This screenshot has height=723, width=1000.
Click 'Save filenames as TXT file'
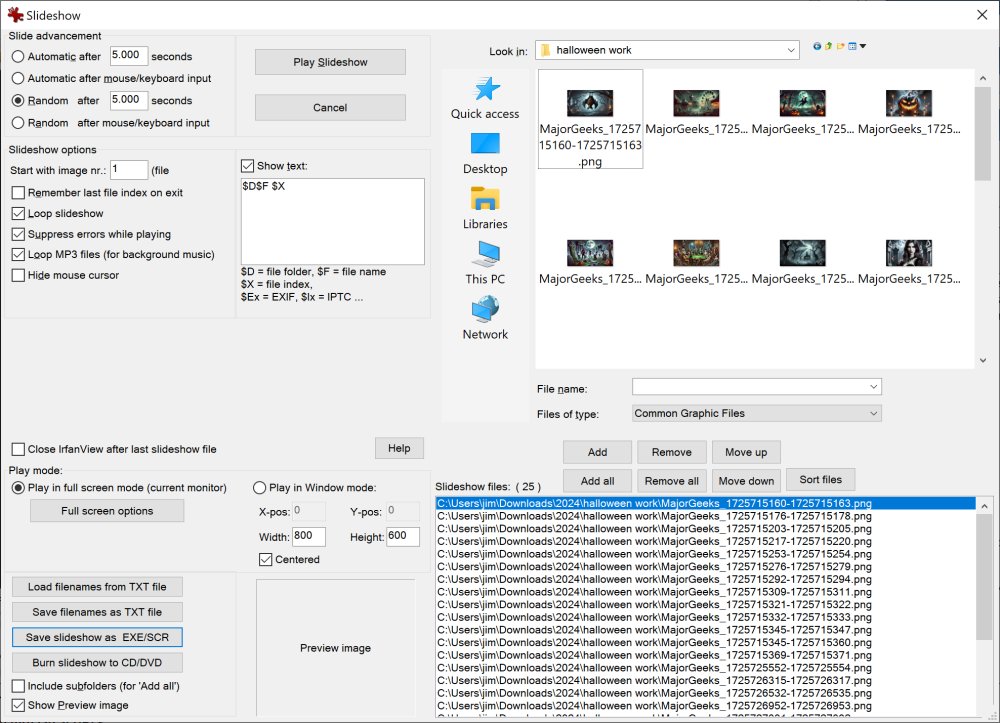click(x=97, y=612)
